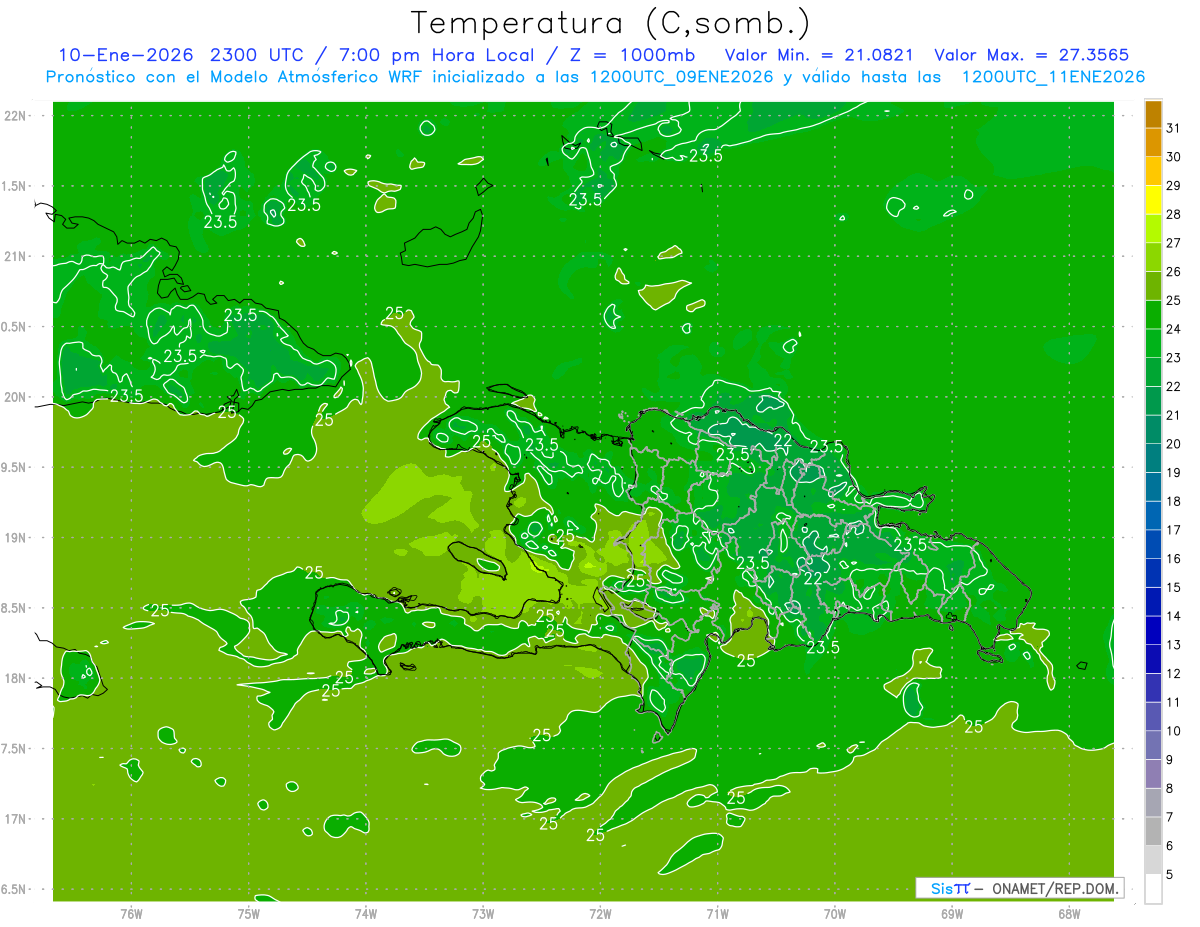Viewport: 1200px width, 927px height.
Task: Click the gray legend swatch between 6 and 7
Action: point(1153,832)
